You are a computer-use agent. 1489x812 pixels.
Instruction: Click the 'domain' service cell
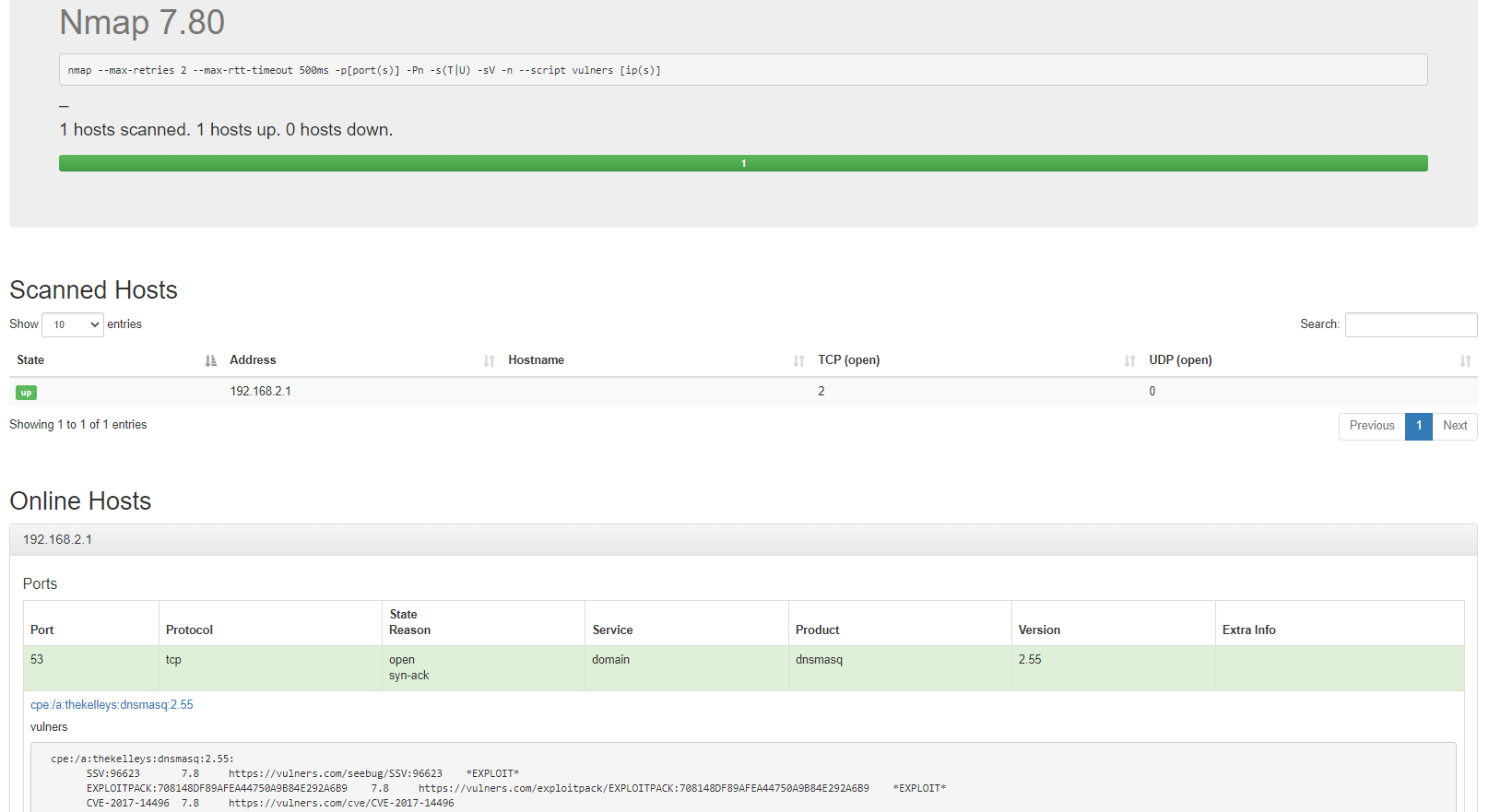click(687, 668)
